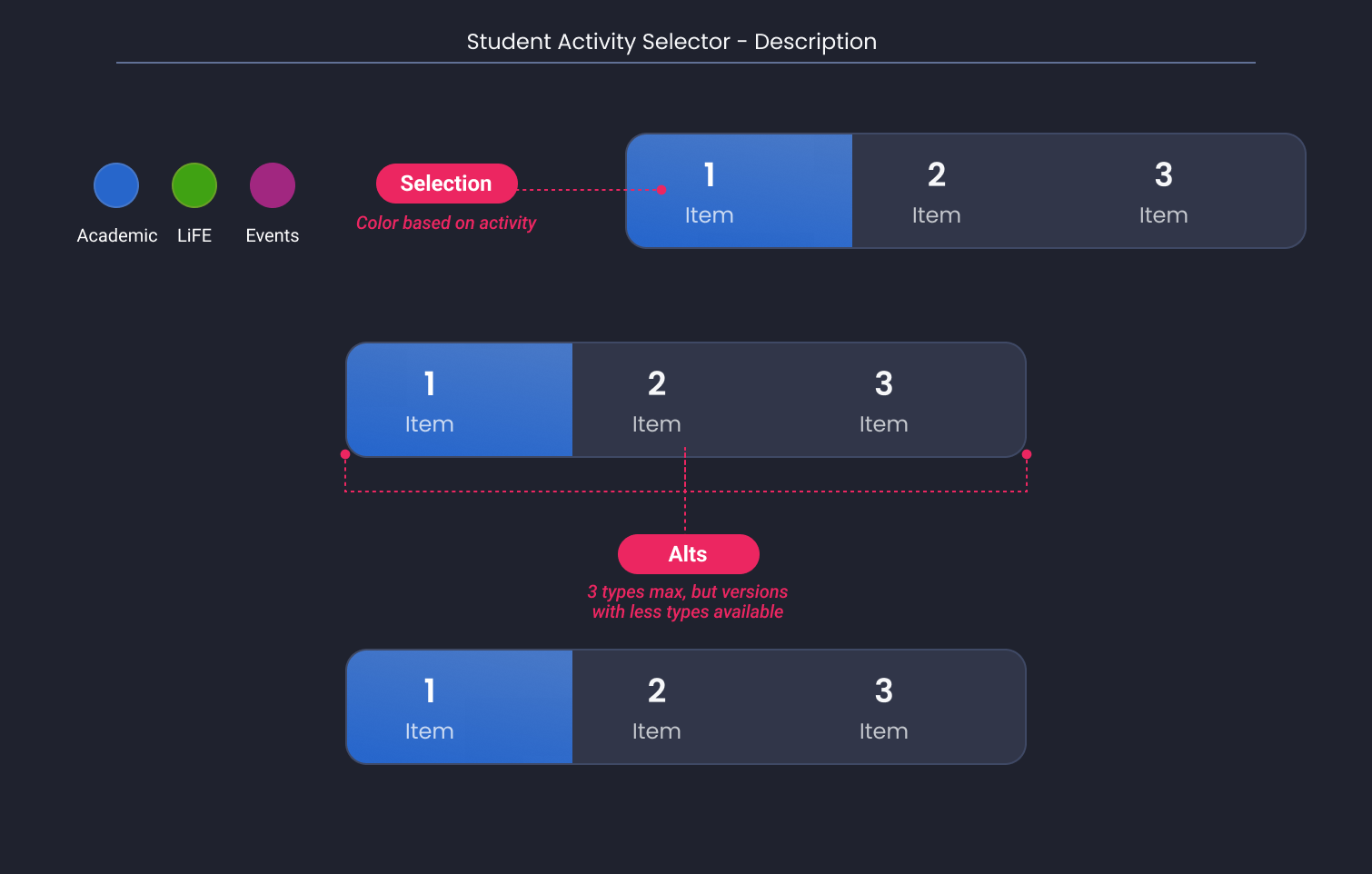1372x874 pixels.
Task: Click the pink Alts pill badge
Action: click(x=688, y=554)
